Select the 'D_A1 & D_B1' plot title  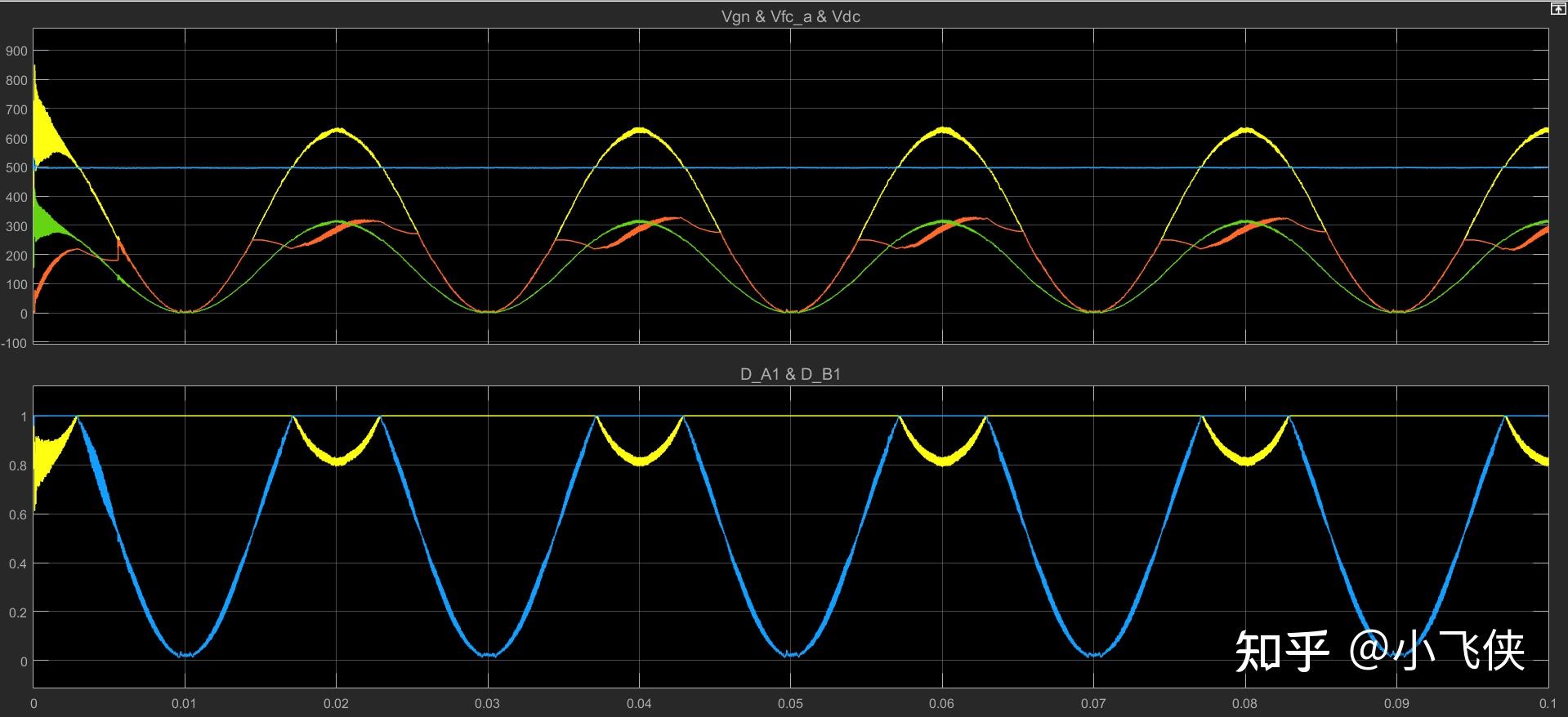tap(790, 375)
